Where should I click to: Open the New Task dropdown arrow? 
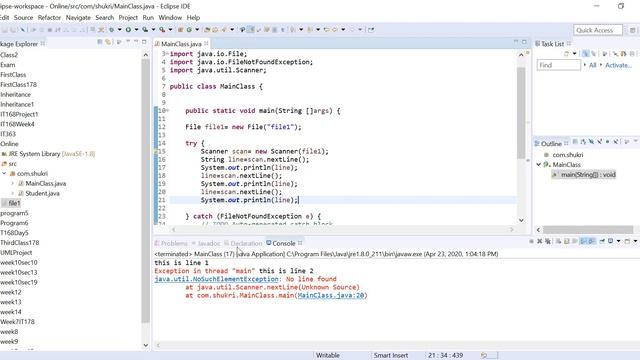click(x=575, y=53)
